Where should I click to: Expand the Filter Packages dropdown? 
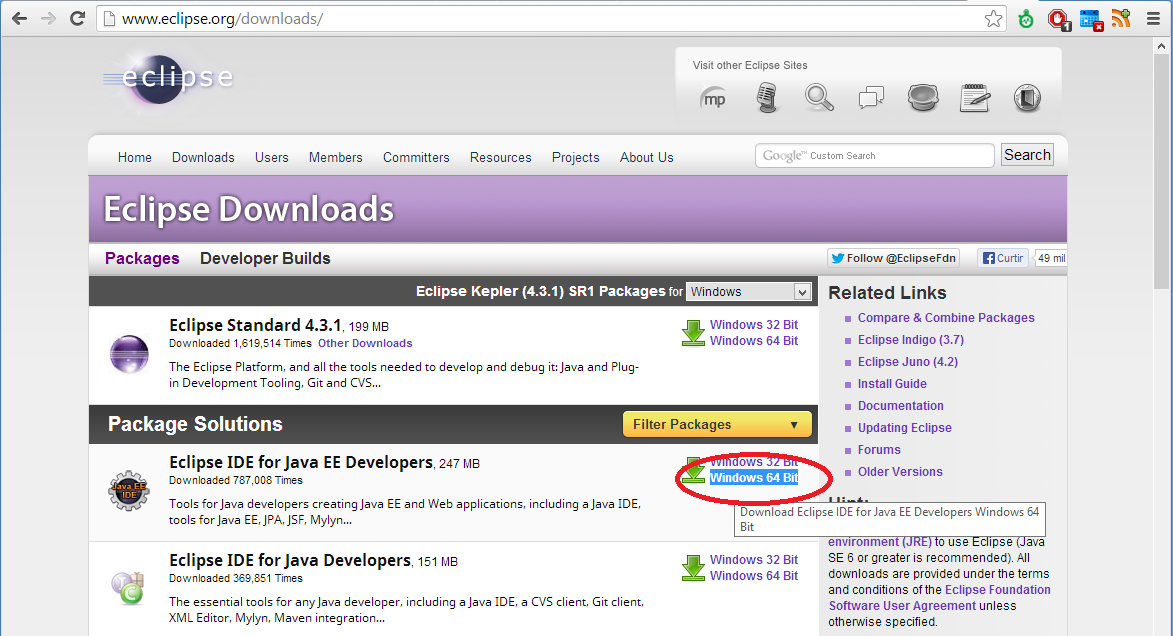click(x=717, y=424)
